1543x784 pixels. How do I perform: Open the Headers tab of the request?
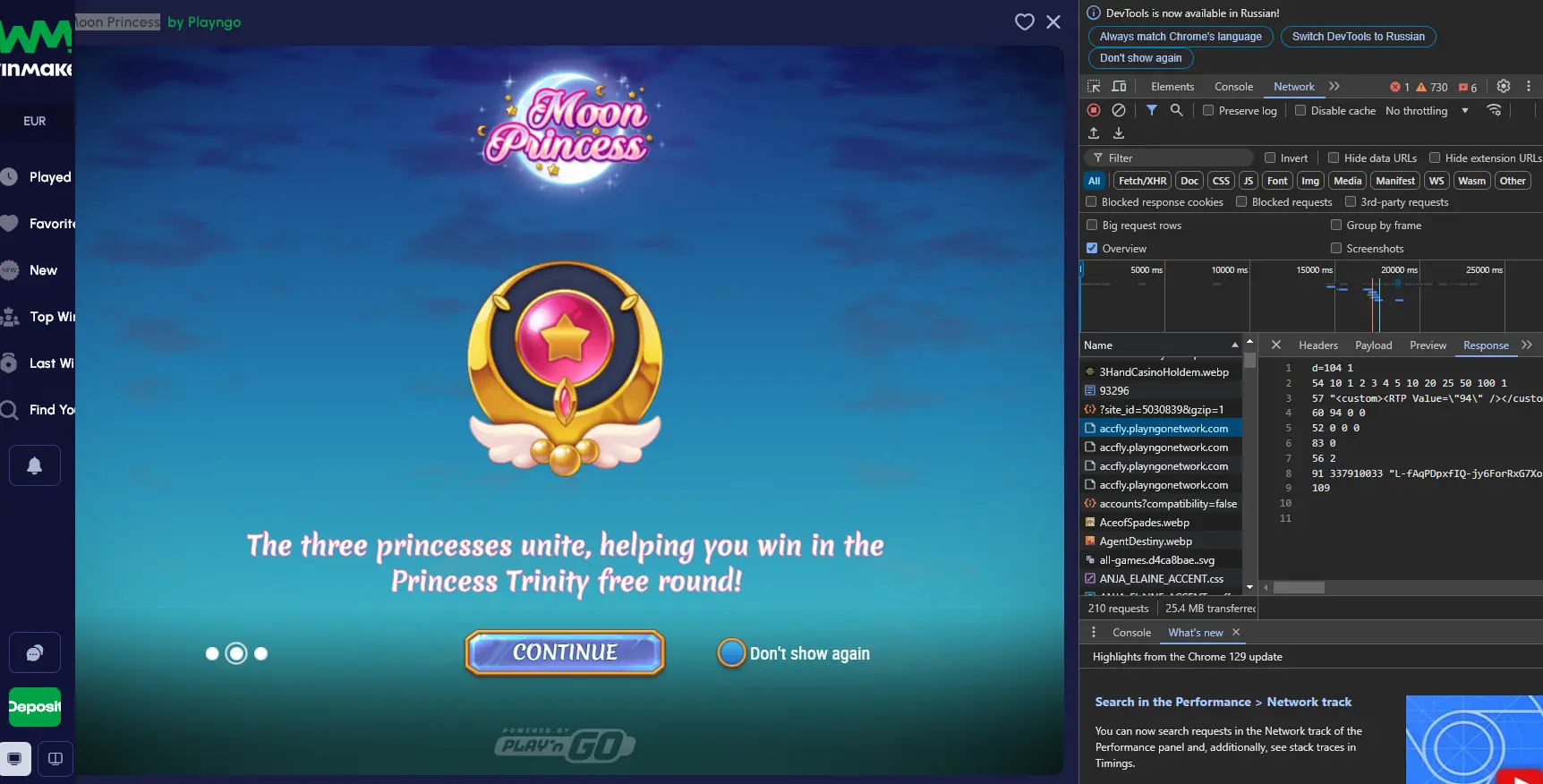(1318, 345)
